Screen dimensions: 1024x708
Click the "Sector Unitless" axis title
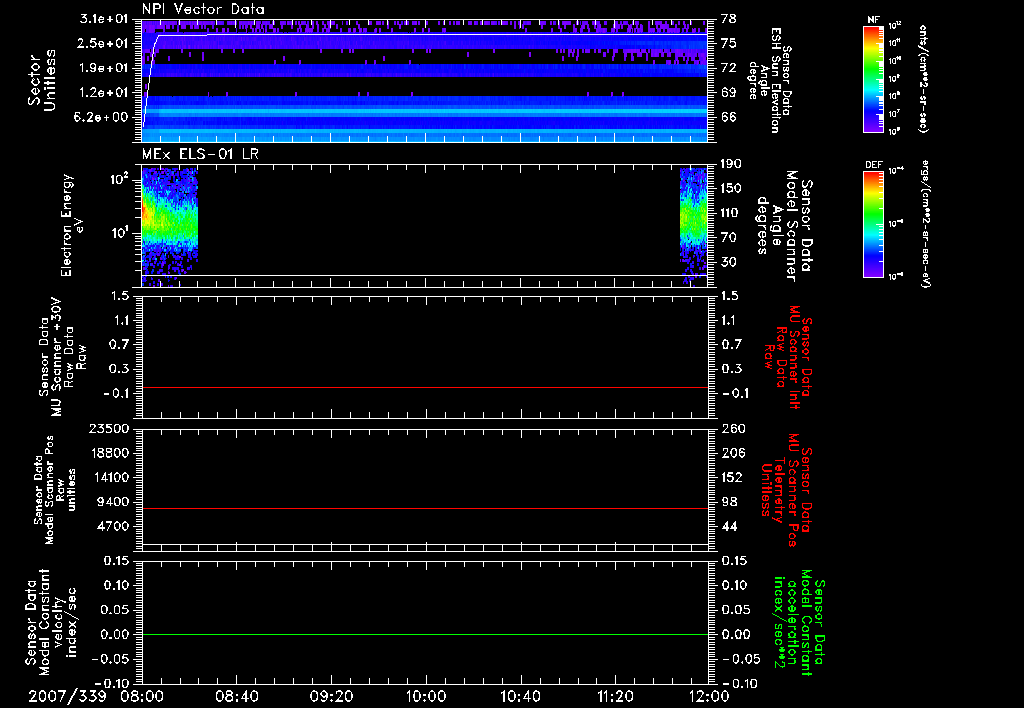click(x=42, y=80)
